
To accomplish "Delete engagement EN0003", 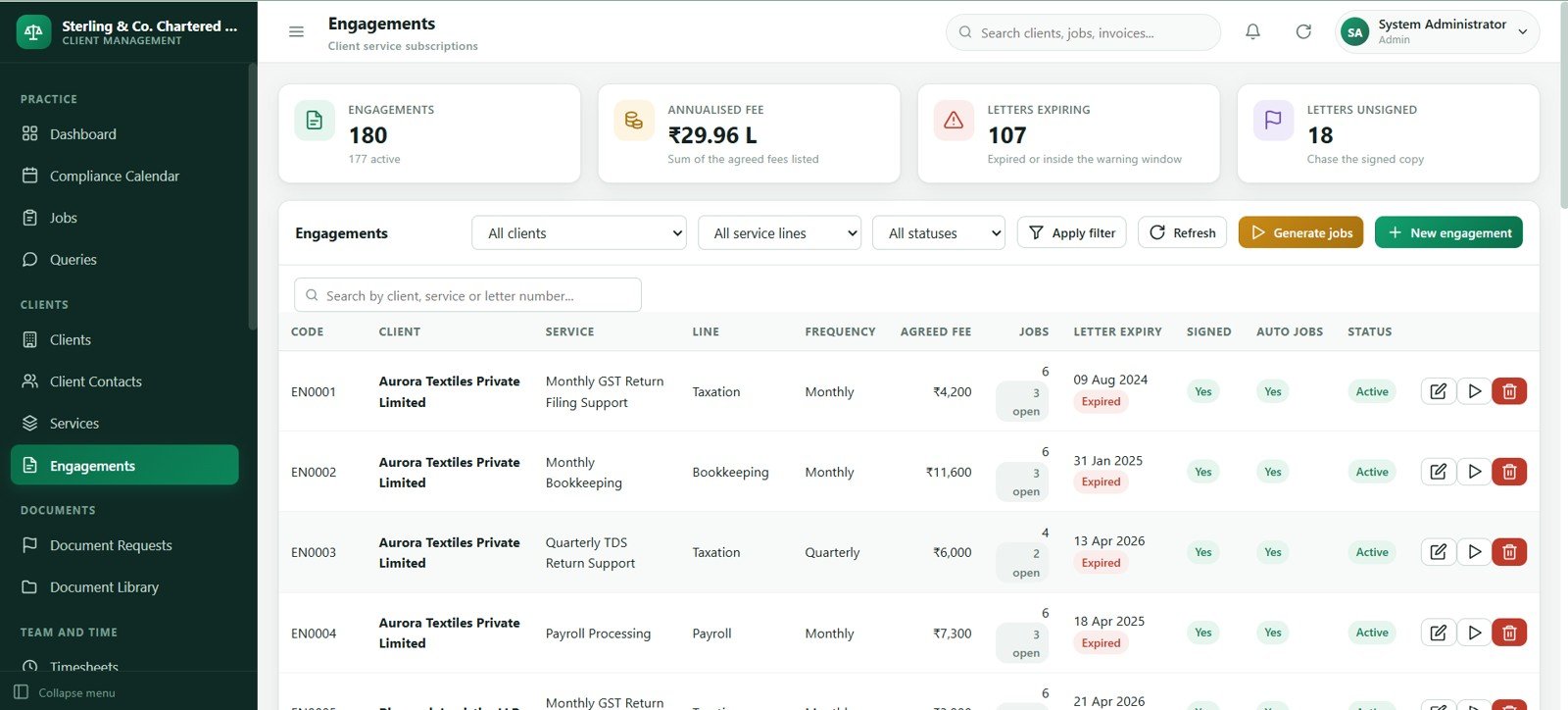I will pyautogui.click(x=1509, y=552).
